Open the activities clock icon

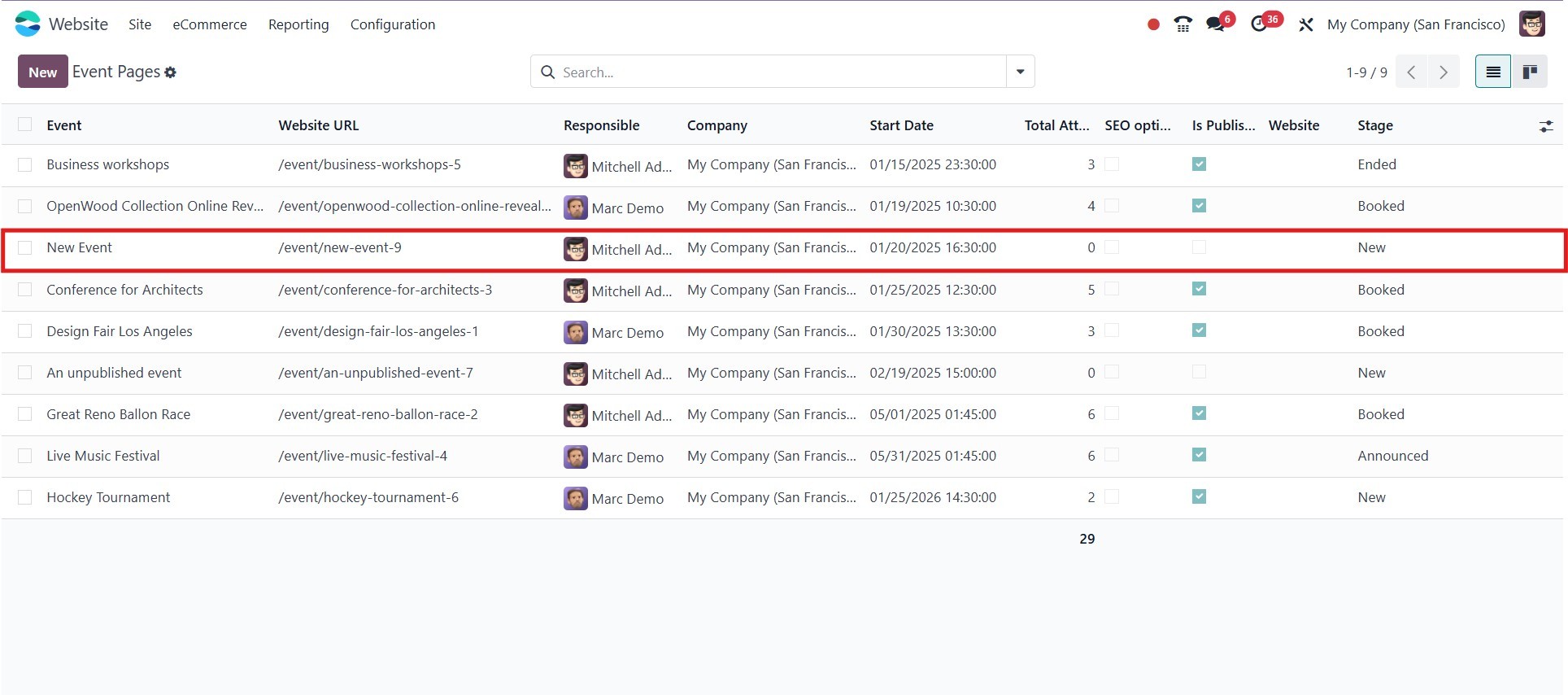(1259, 24)
